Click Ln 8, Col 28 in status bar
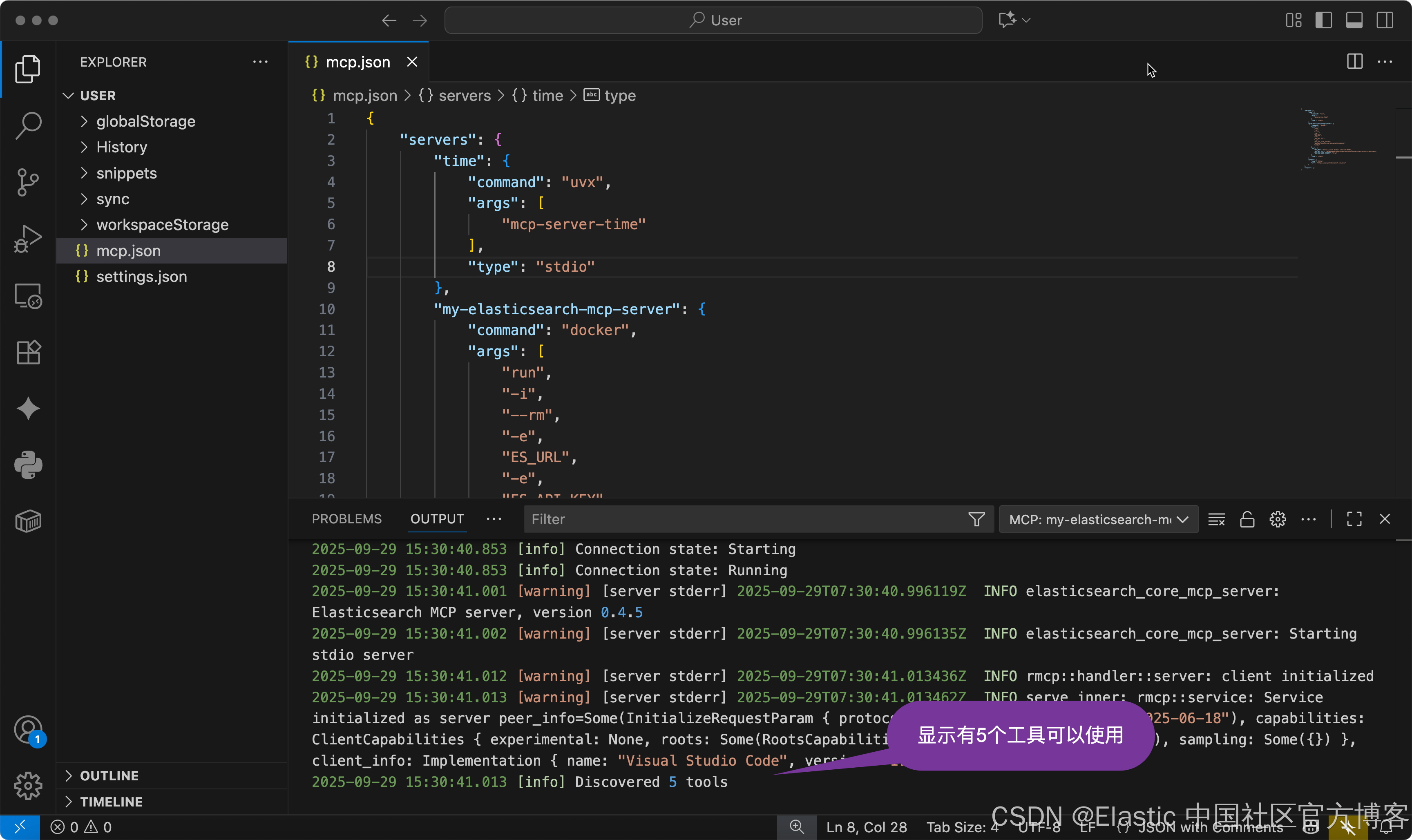1412x840 pixels. coord(867,828)
